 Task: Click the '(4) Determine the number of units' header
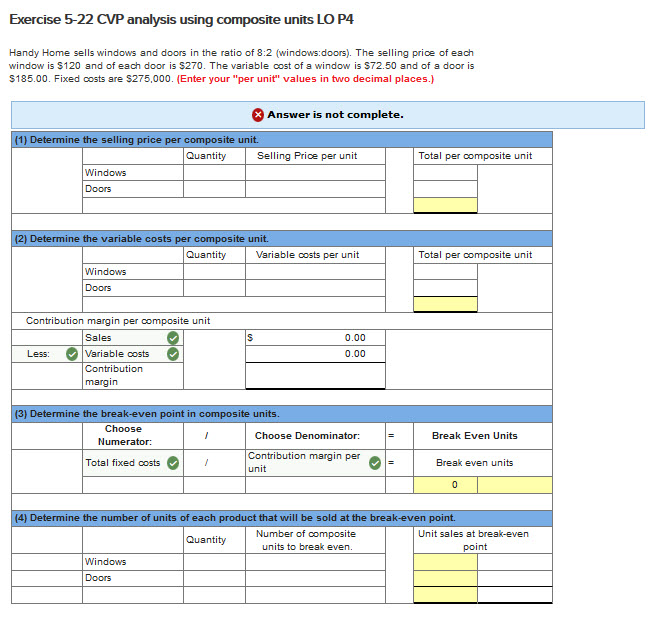point(235,518)
